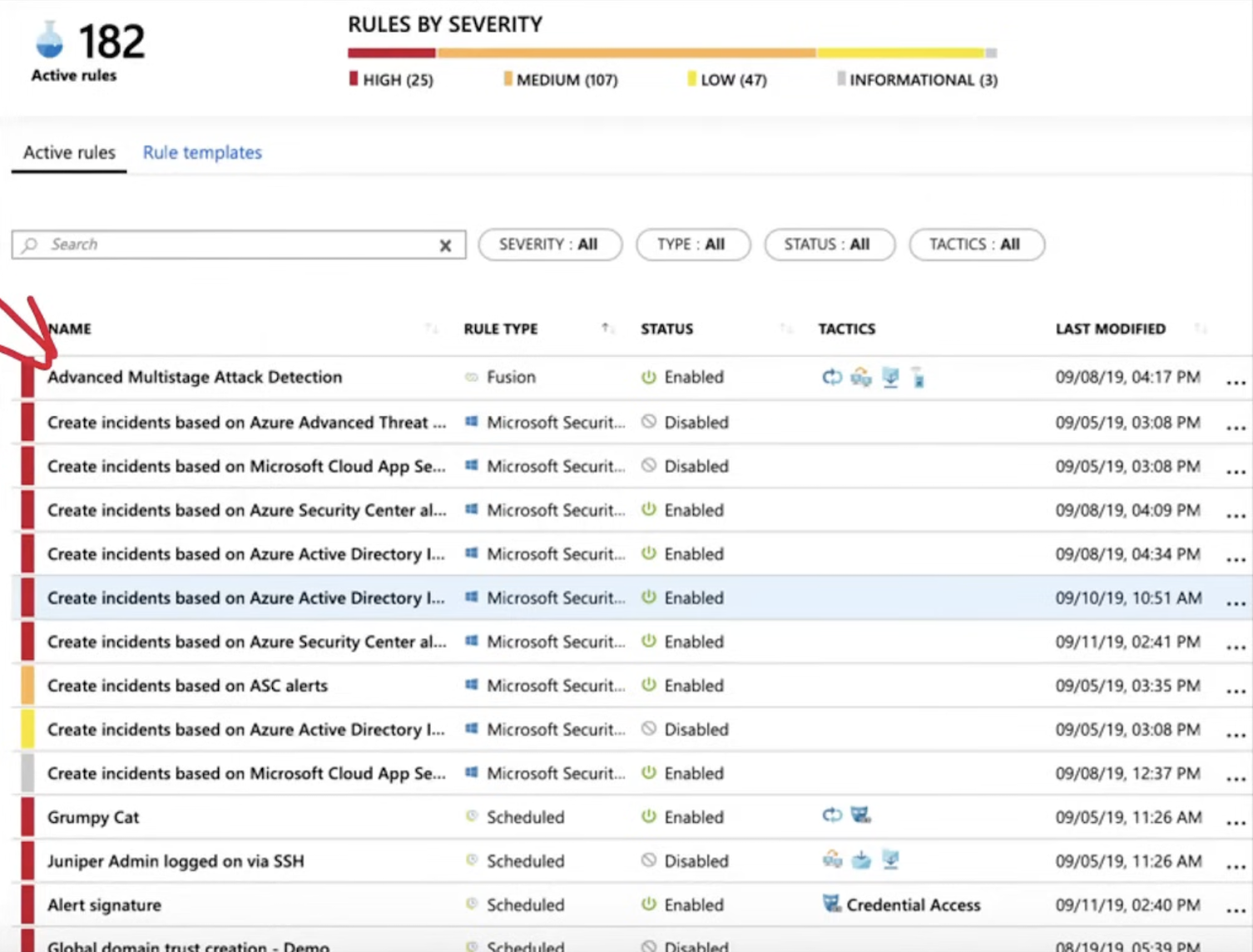This screenshot has height=952, width=1253.
Task: Click the Disabled status icon for Juniper Admin
Action: 649,860
